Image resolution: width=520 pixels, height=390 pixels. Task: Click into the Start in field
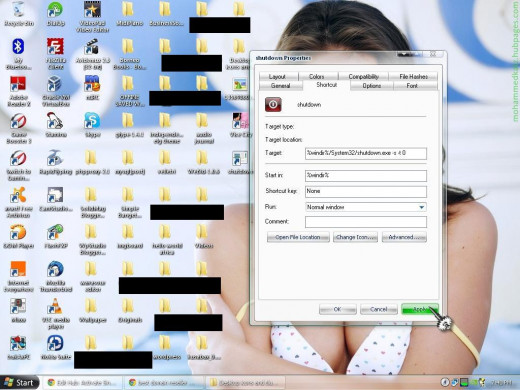(x=366, y=175)
